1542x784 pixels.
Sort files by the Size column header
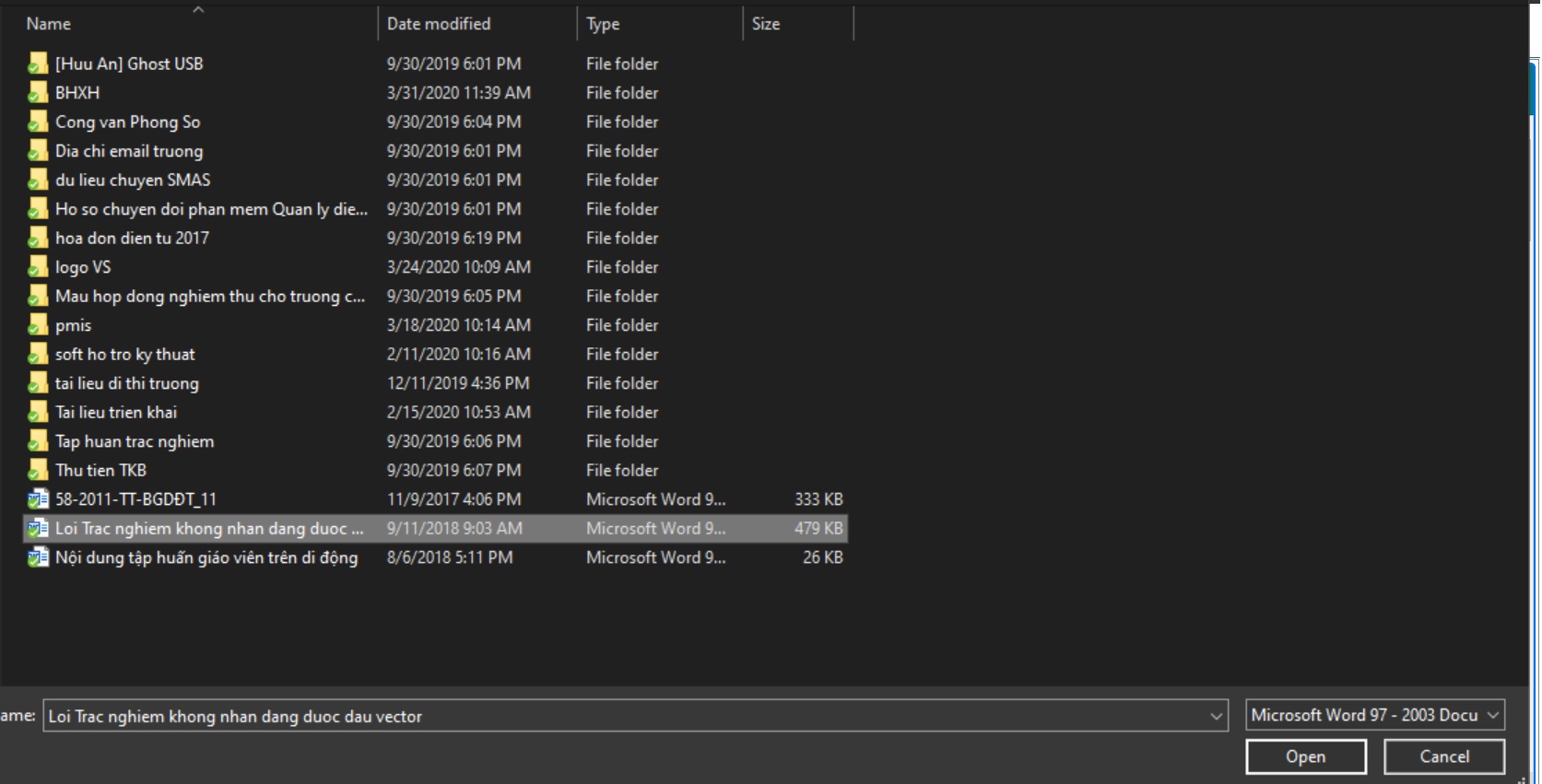tap(765, 24)
